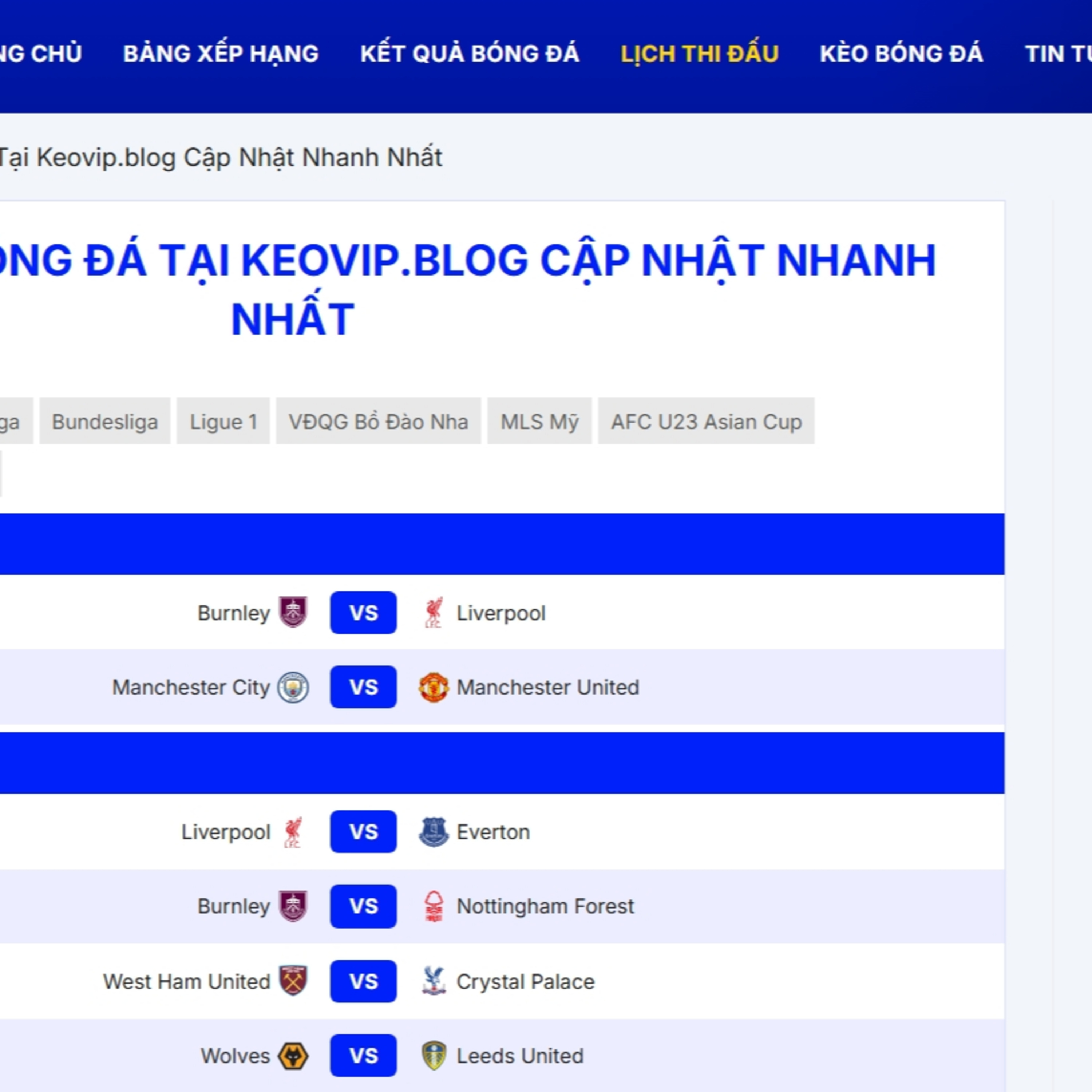Click the Manchester City crest icon

[x=293, y=687]
